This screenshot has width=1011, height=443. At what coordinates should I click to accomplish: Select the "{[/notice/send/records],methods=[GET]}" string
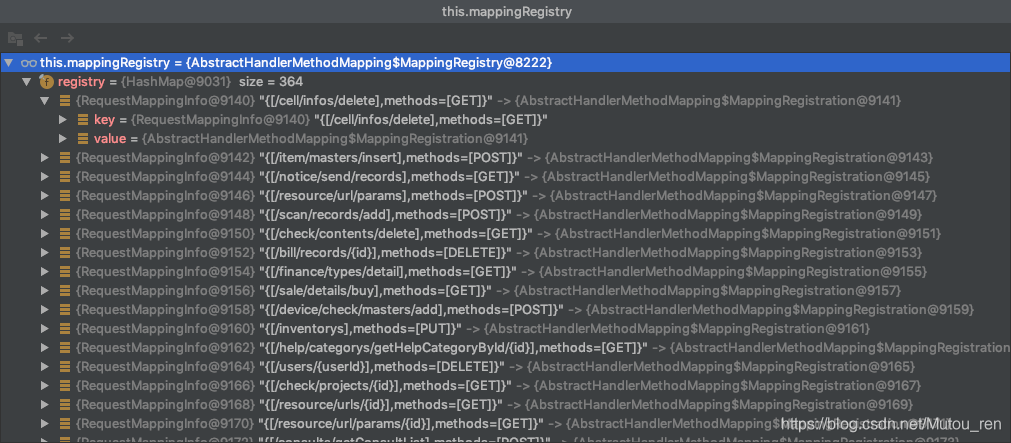point(388,177)
